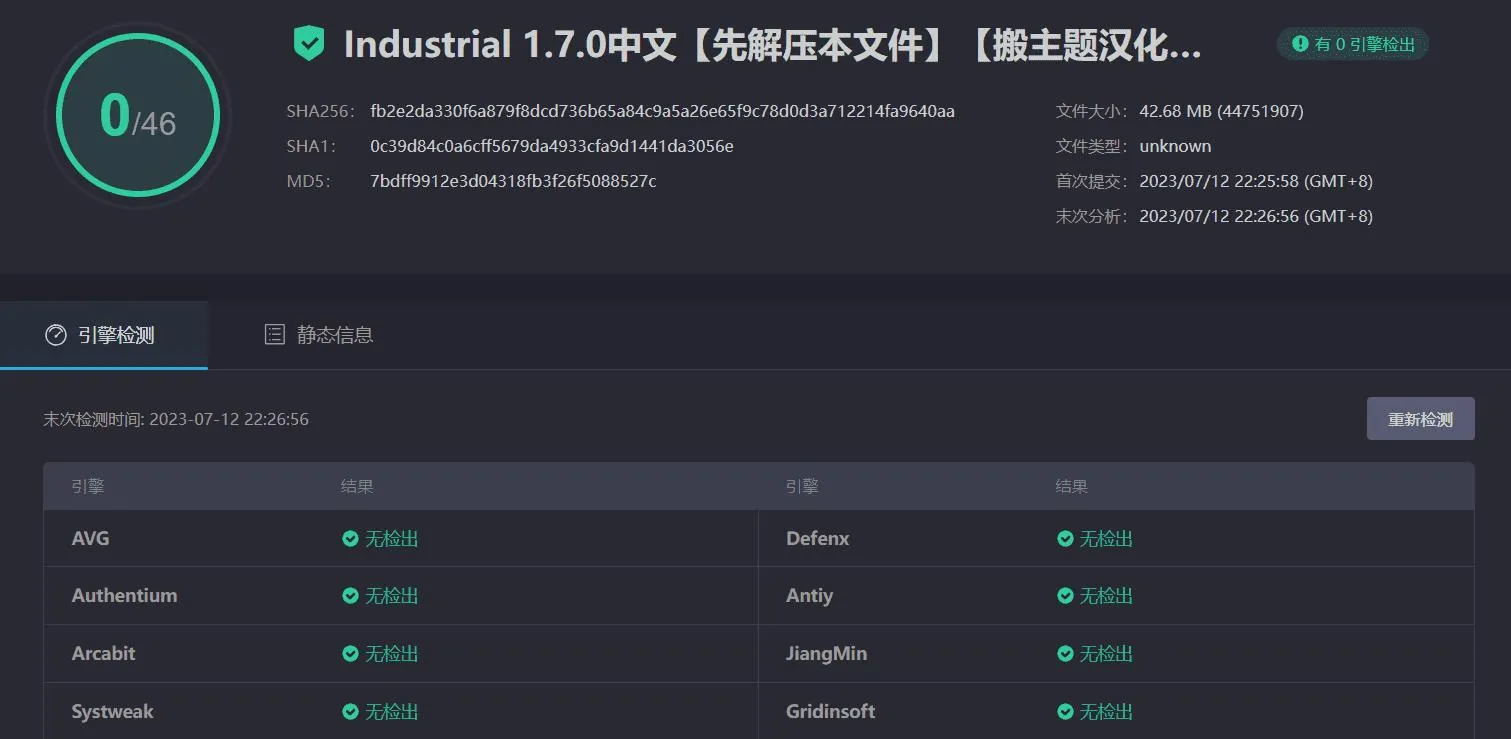Click the Authentium engine name
1511x739 pixels.
click(x=124, y=596)
